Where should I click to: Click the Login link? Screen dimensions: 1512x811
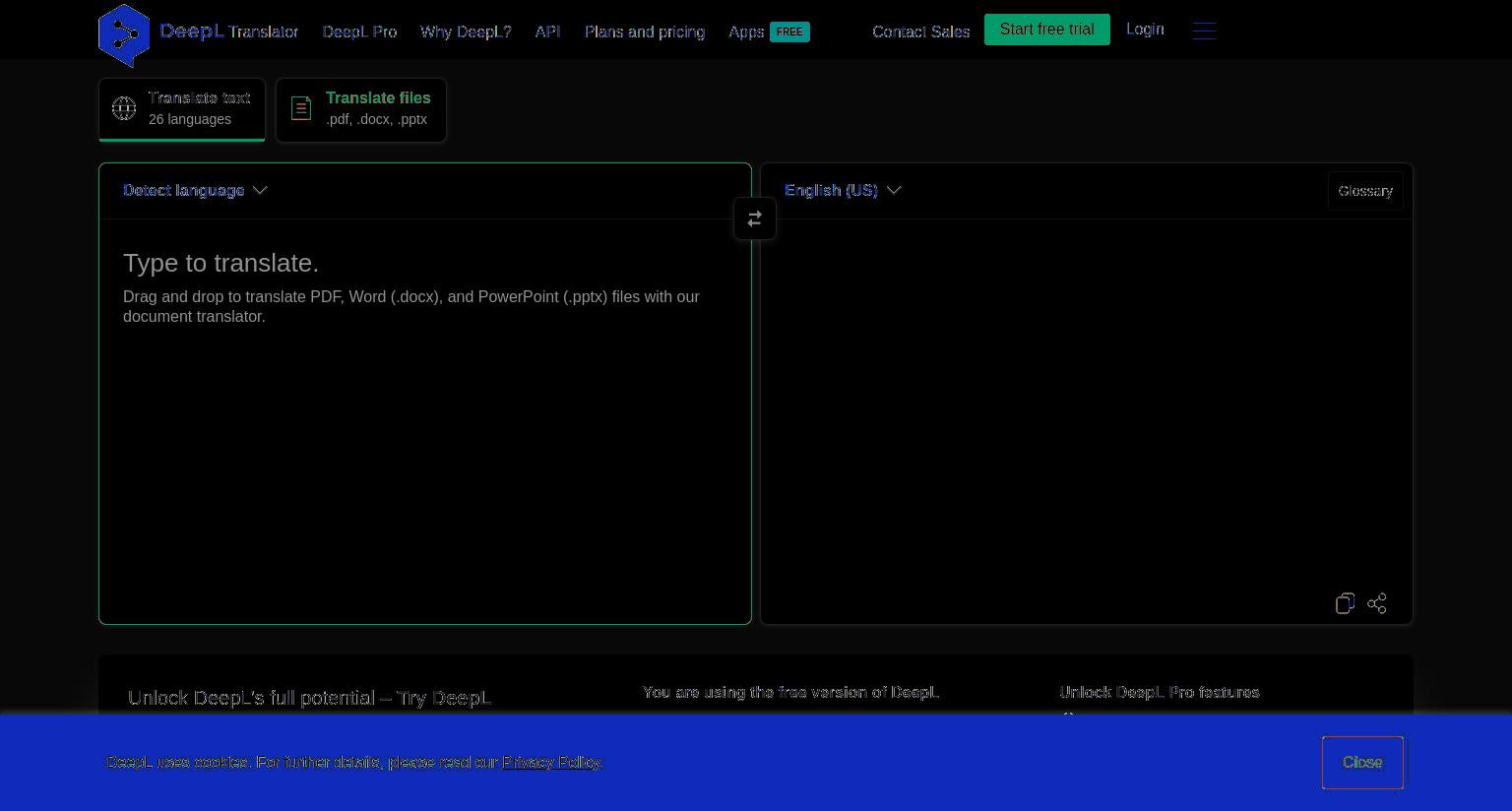(x=1145, y=30)
